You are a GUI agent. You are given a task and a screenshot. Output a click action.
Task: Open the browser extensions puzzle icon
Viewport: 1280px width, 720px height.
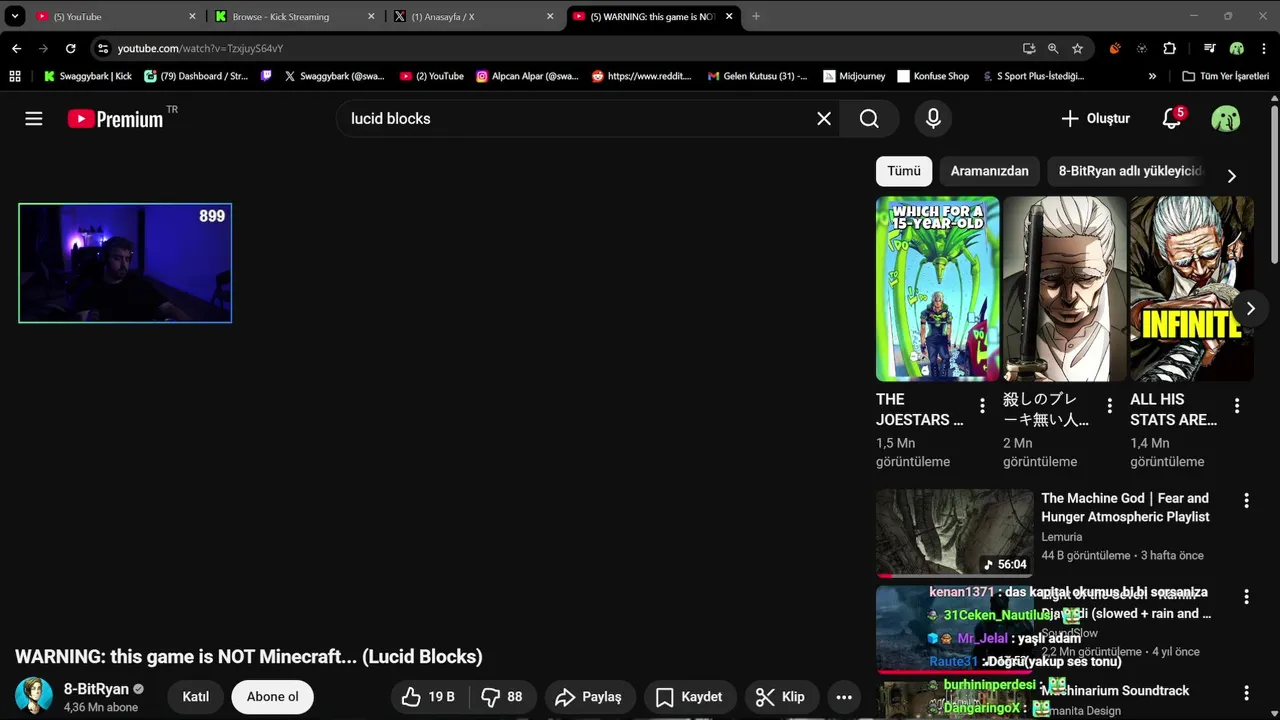tap(1170, 48)
